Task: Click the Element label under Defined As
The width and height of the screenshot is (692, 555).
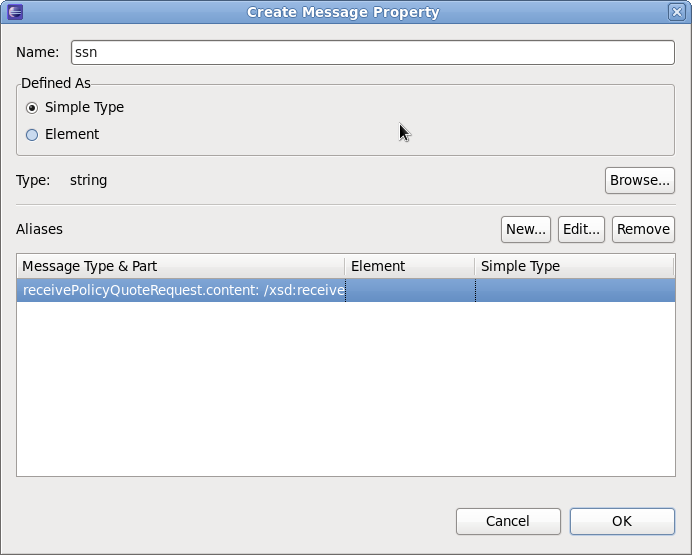Action: 72,134
